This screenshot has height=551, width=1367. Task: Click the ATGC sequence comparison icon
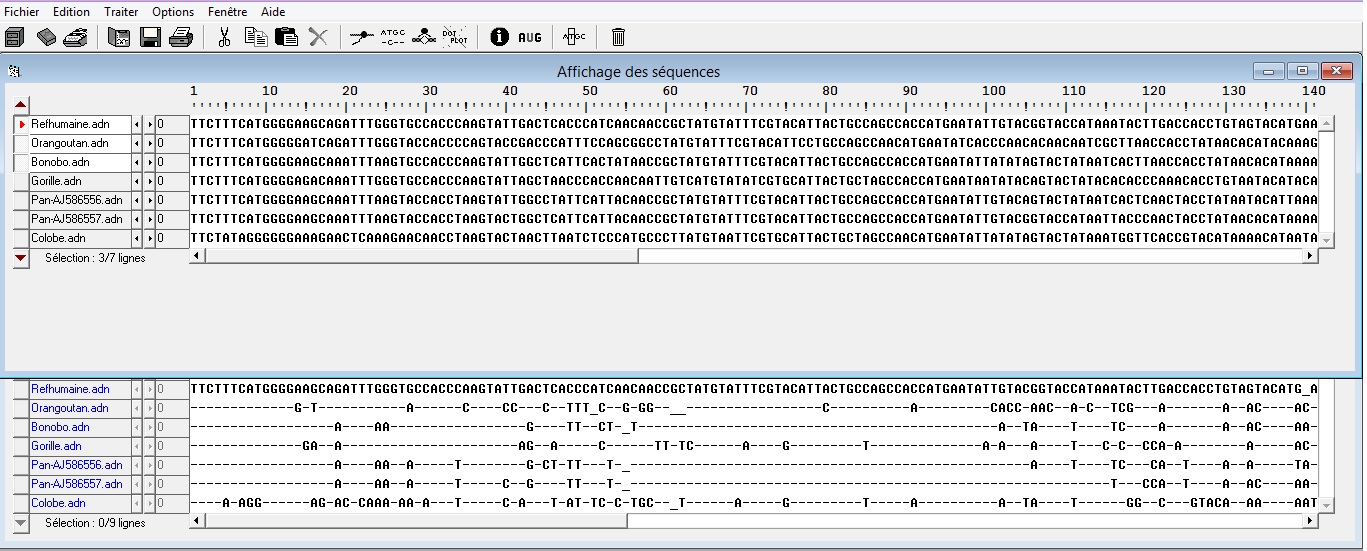coord(393,37)
